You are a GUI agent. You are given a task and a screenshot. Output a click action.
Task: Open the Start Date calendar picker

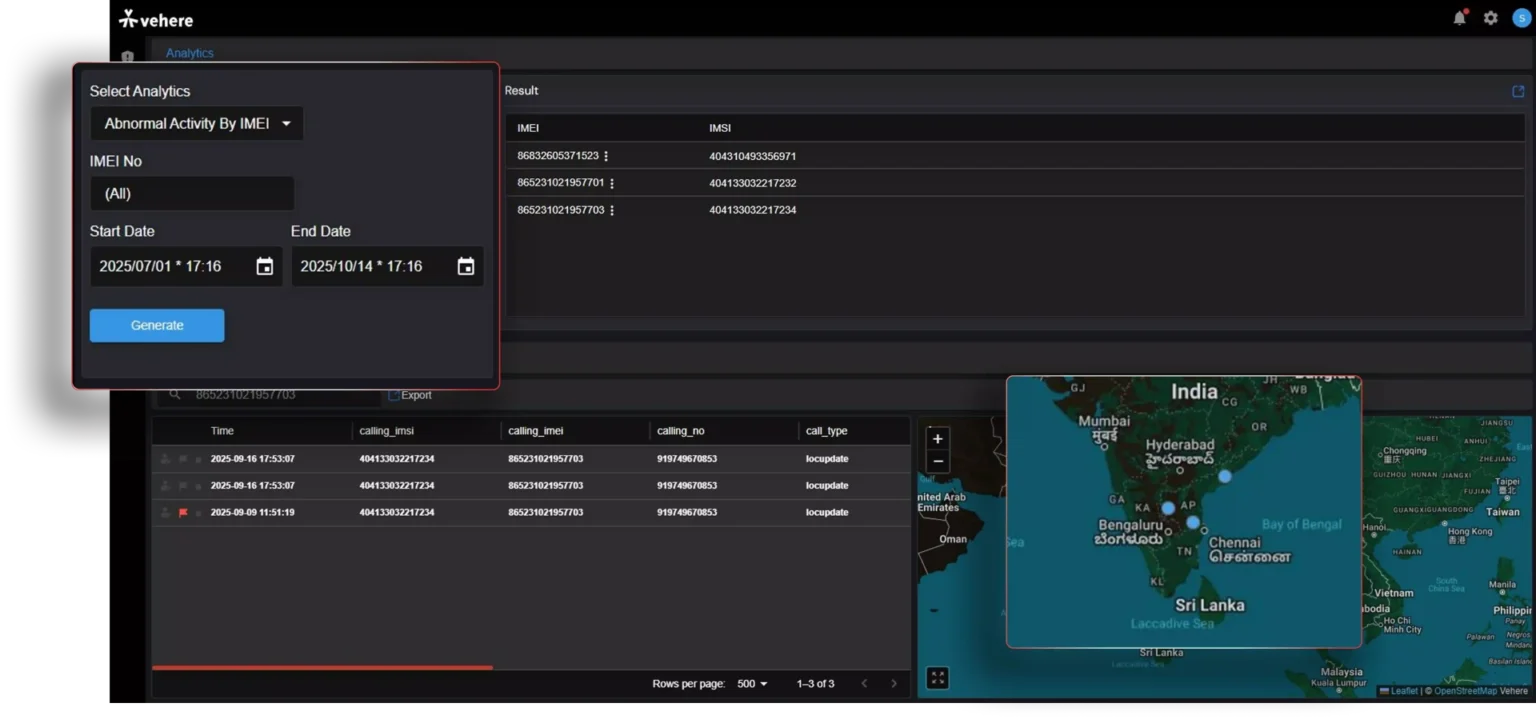[264, 267]
